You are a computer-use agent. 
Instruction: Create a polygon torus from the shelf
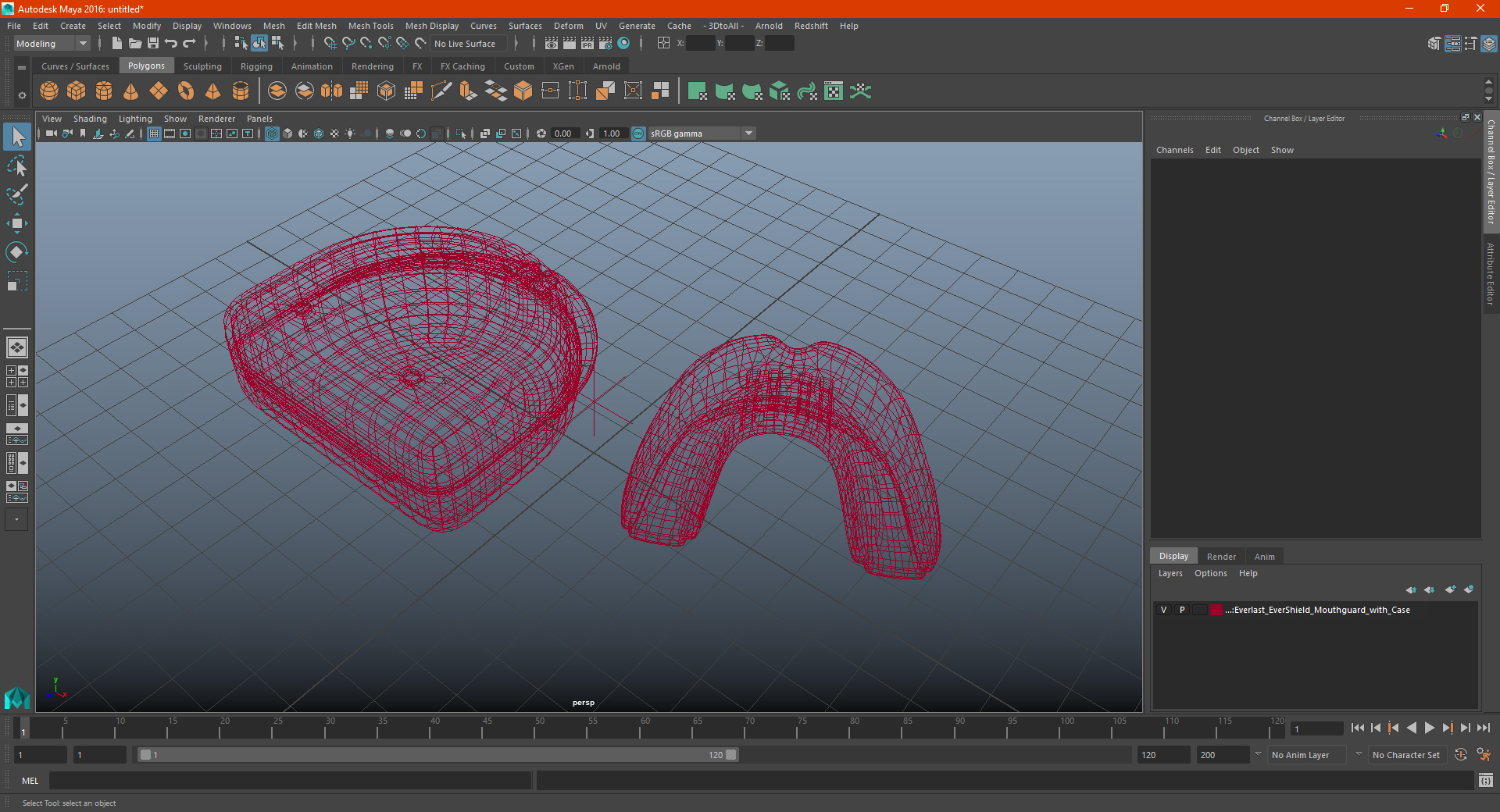click(186, 91)
